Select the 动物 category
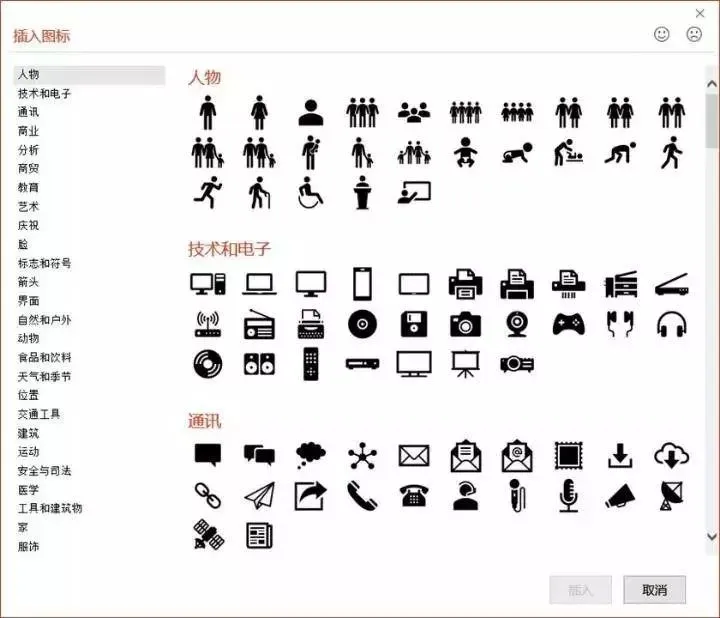720x618 pixels. (x=28, y=338)
